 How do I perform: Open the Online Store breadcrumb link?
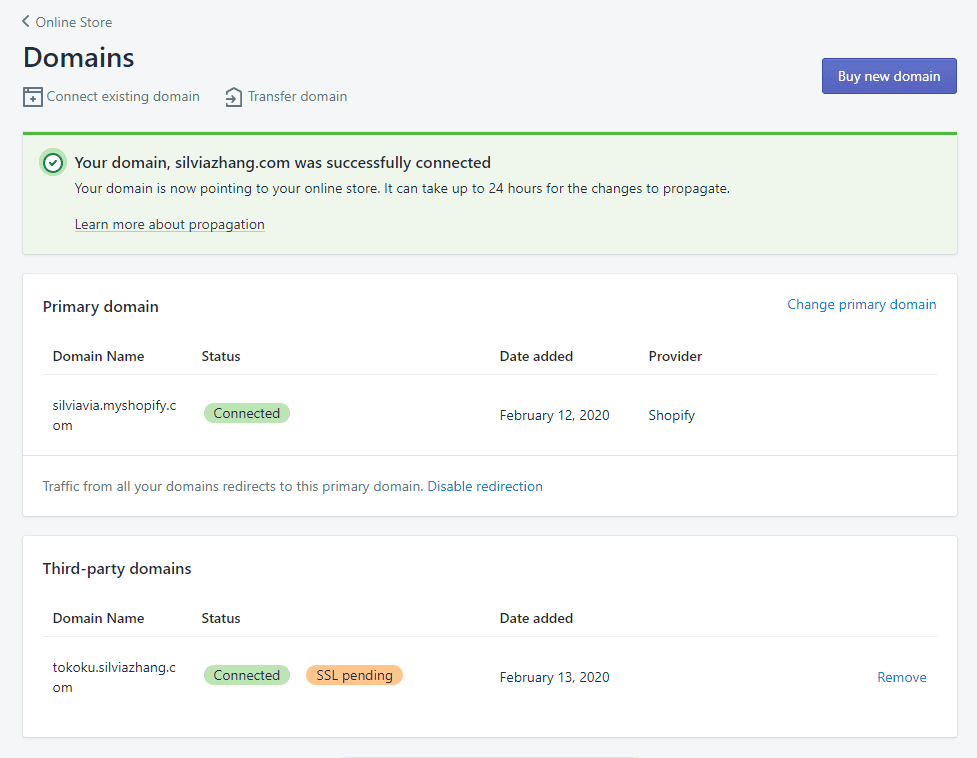pyautogui.click(x=74, y=22)
